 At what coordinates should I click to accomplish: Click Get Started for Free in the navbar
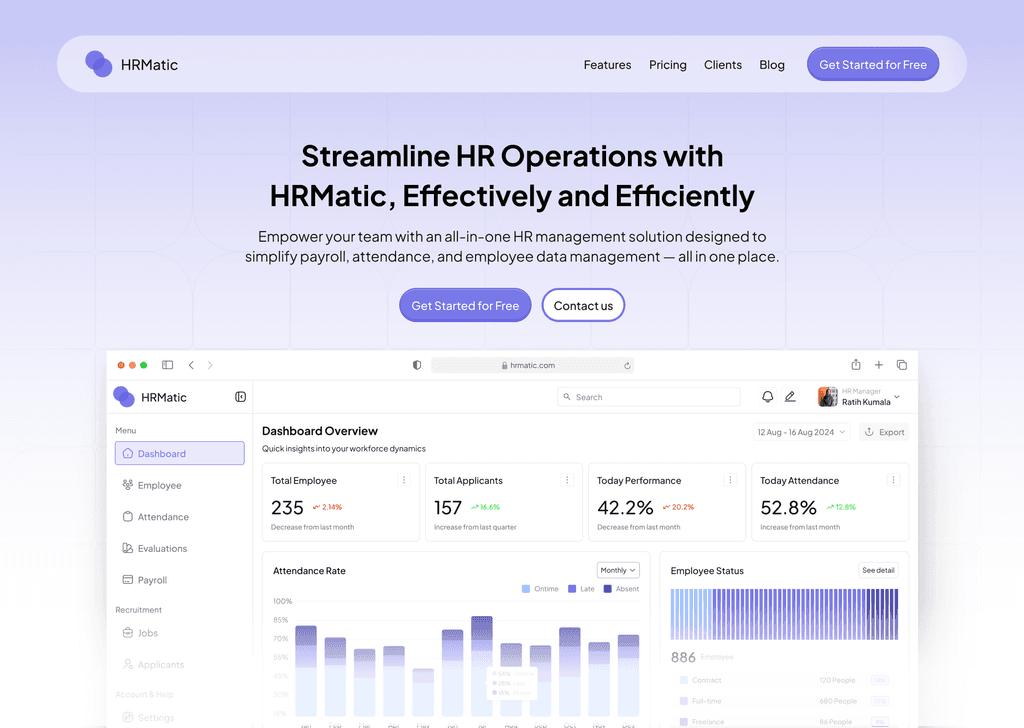(872, 64)
